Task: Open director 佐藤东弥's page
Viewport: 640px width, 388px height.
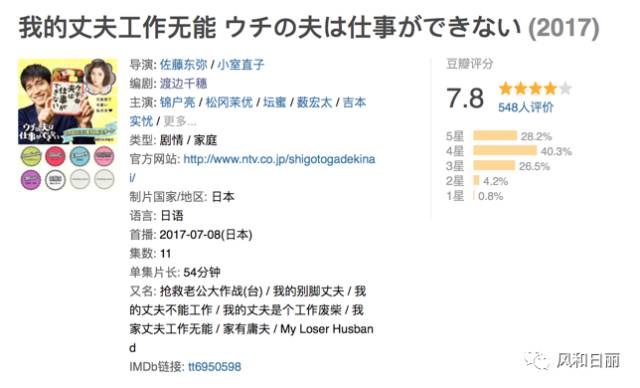Action: (184, 64)
